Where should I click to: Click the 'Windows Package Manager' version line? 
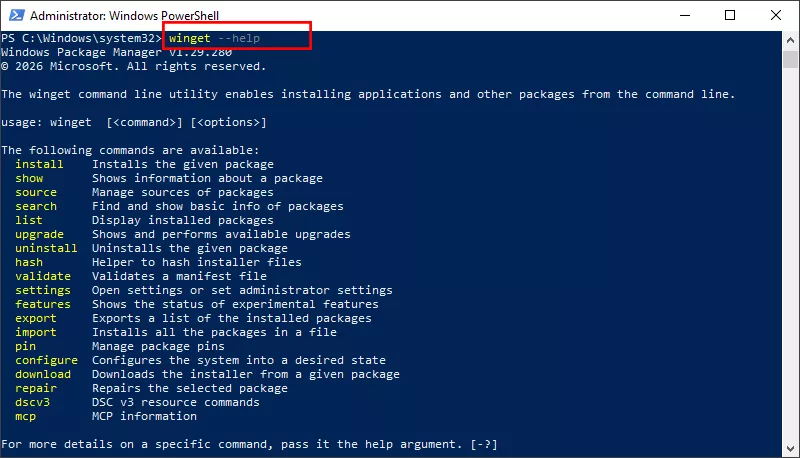point(116,53)
